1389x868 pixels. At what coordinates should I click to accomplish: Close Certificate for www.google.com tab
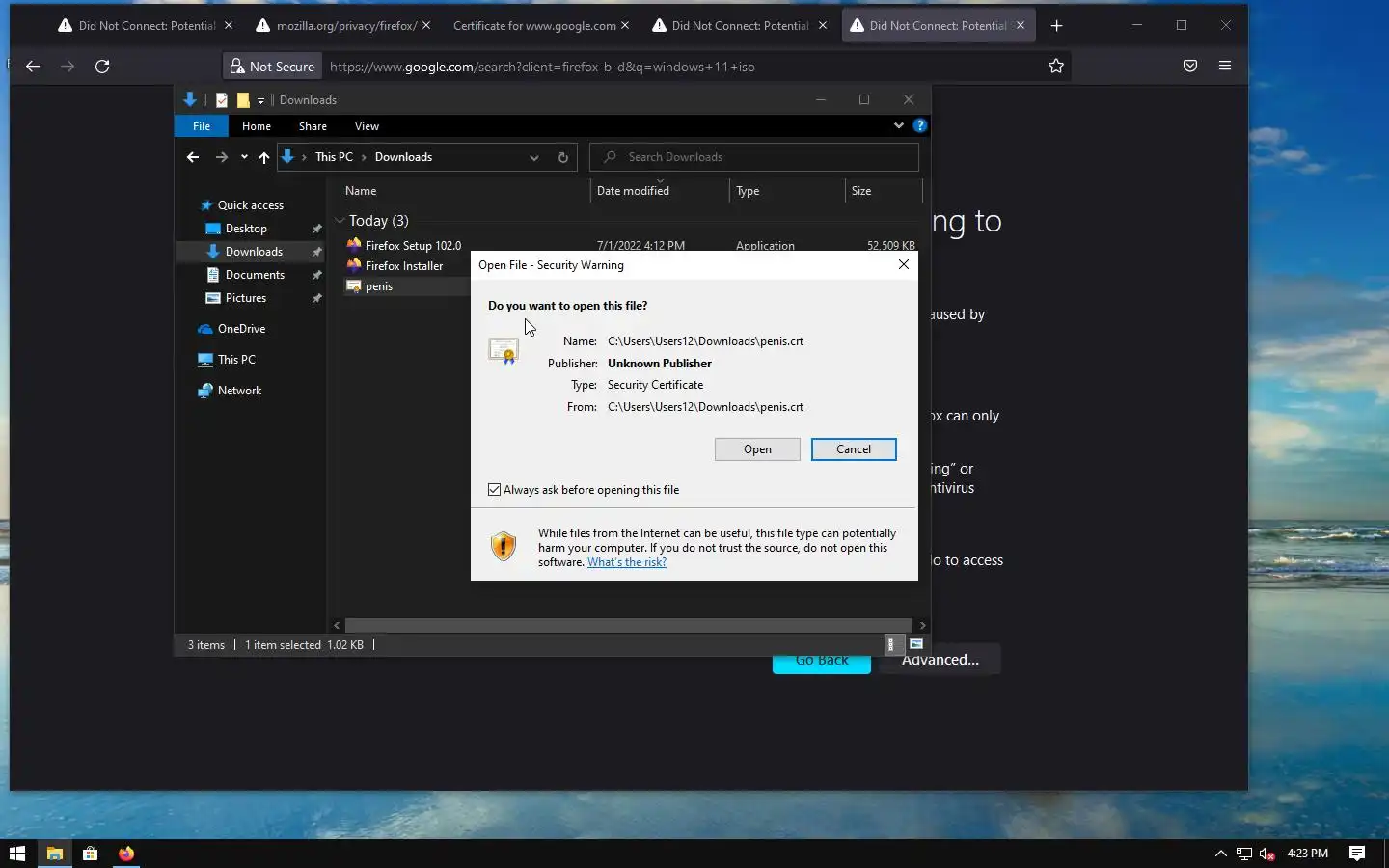625,26
